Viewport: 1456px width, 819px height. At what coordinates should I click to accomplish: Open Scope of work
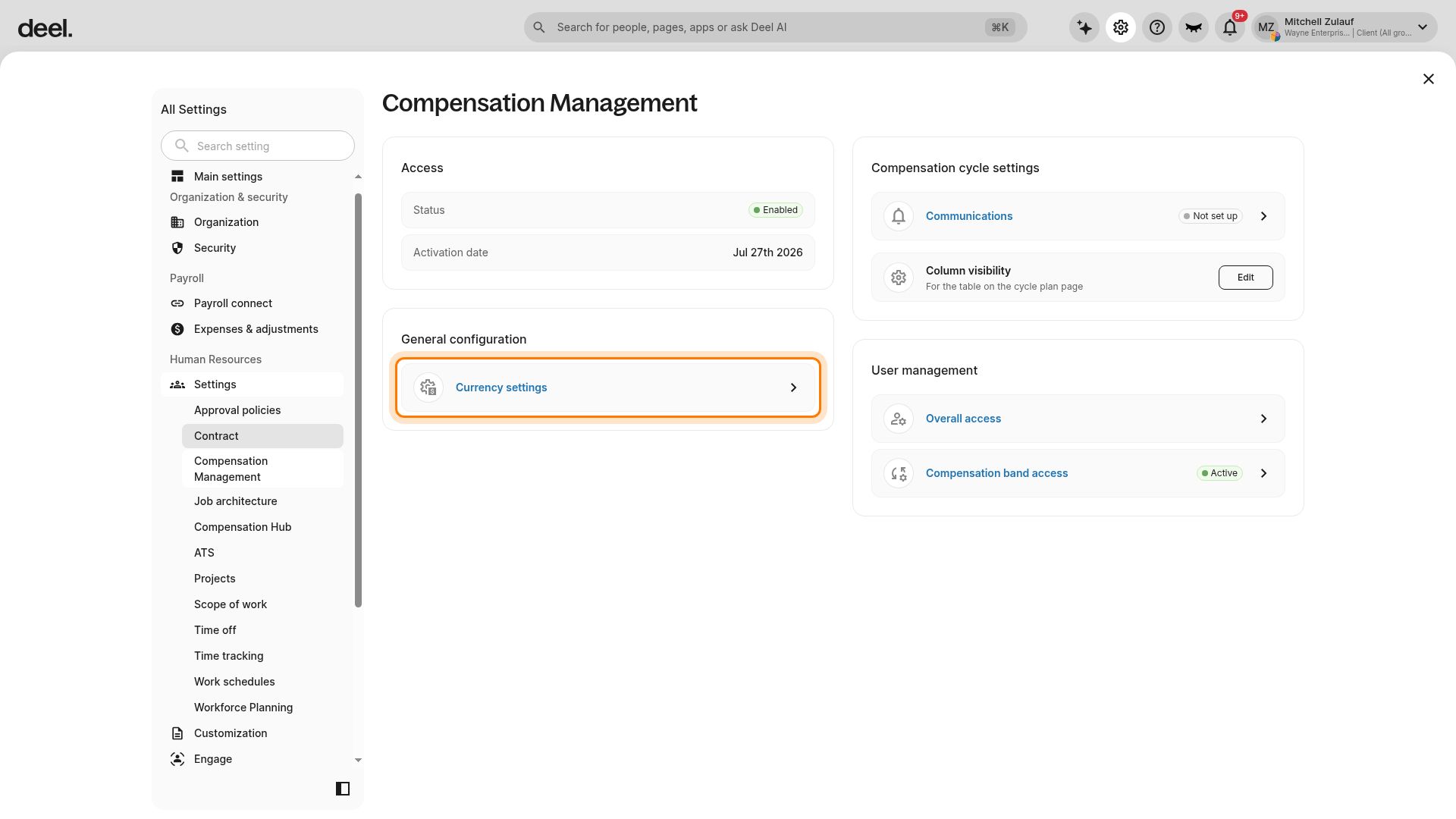[x=262, y=604]
